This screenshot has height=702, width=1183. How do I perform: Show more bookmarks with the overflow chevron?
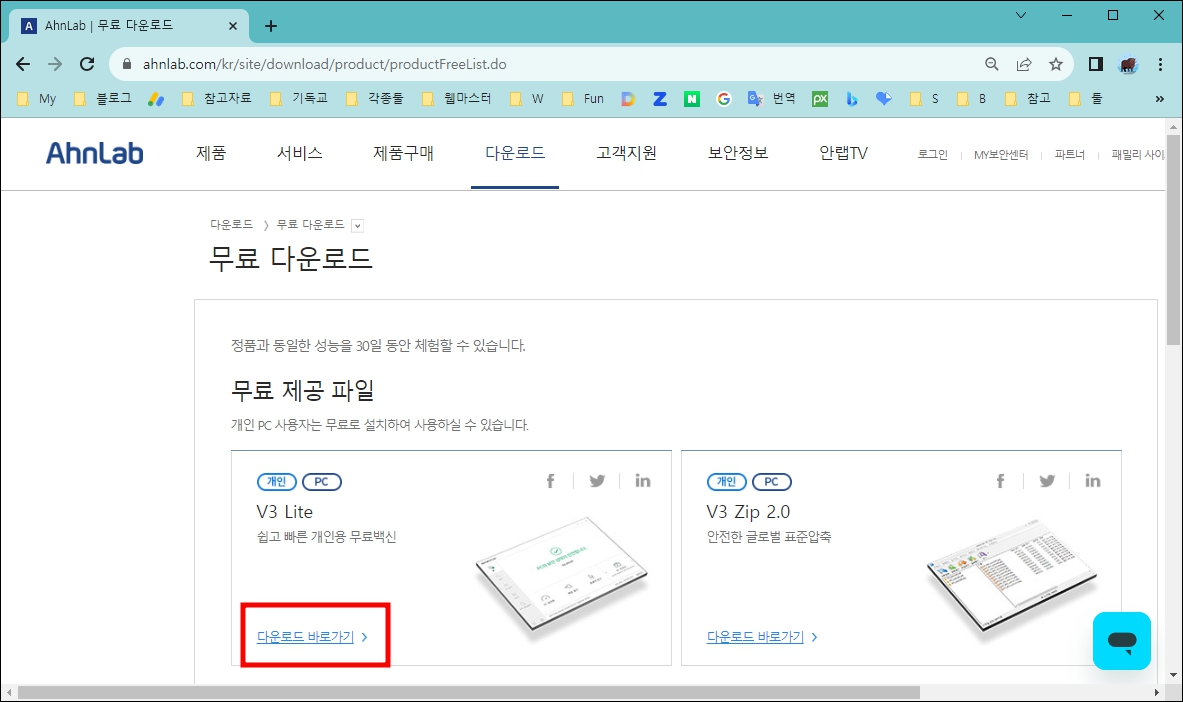[x=1160, y=99]
